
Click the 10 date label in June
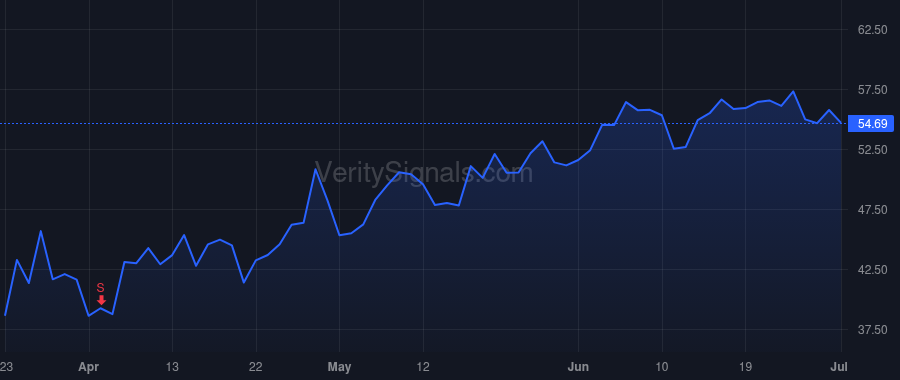(662, 367)
